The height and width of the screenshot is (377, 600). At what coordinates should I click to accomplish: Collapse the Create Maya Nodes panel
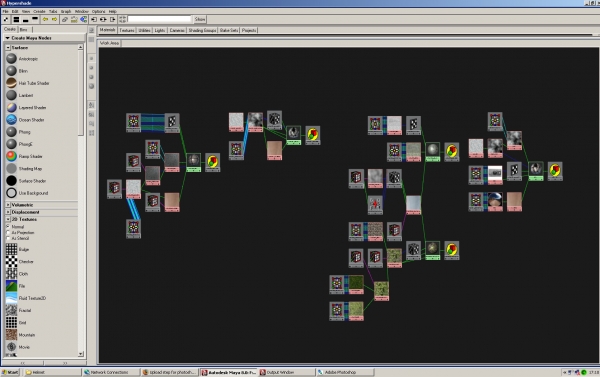tap(7, 38)
